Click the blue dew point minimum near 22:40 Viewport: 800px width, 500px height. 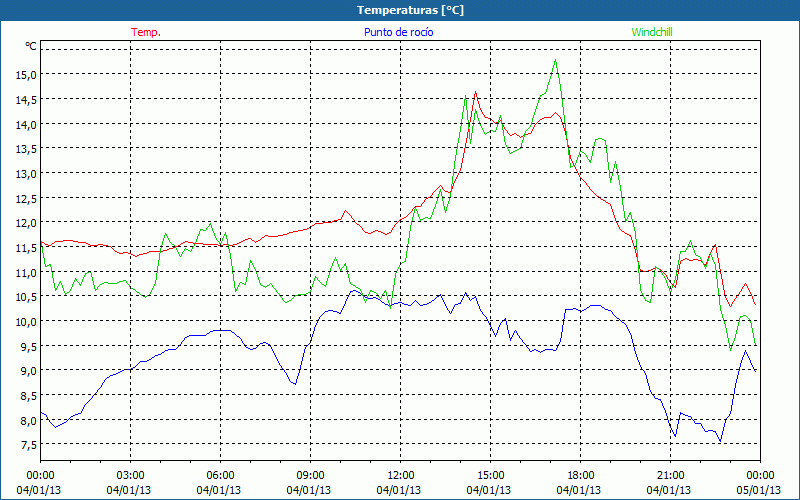pyautogui.click(x=720, y=441)
